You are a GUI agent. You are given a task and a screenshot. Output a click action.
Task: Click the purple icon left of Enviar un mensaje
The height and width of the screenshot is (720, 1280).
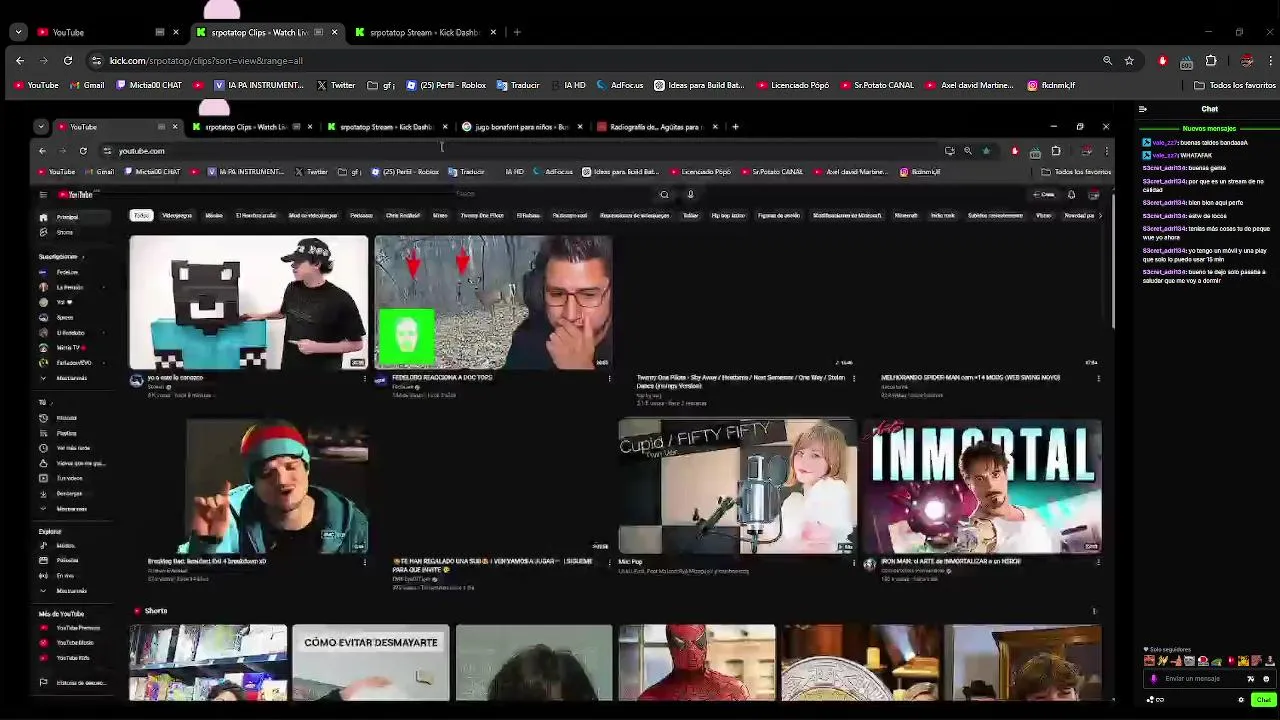click(x=1154, y=679)
